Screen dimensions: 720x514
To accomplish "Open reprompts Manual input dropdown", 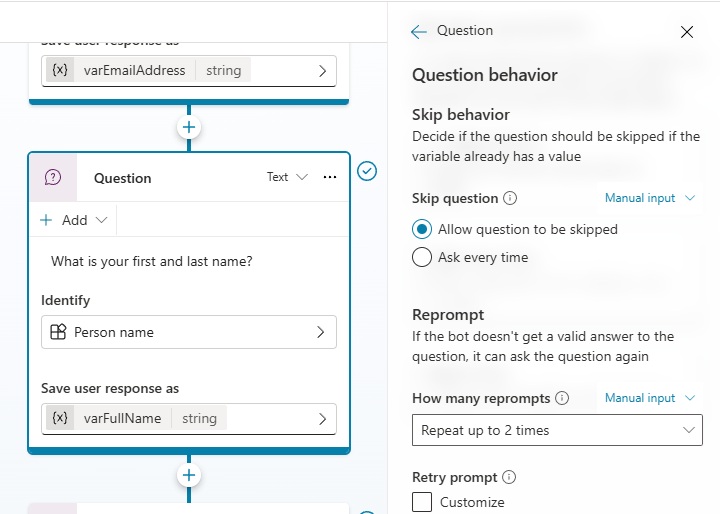I will click(650, 398).
